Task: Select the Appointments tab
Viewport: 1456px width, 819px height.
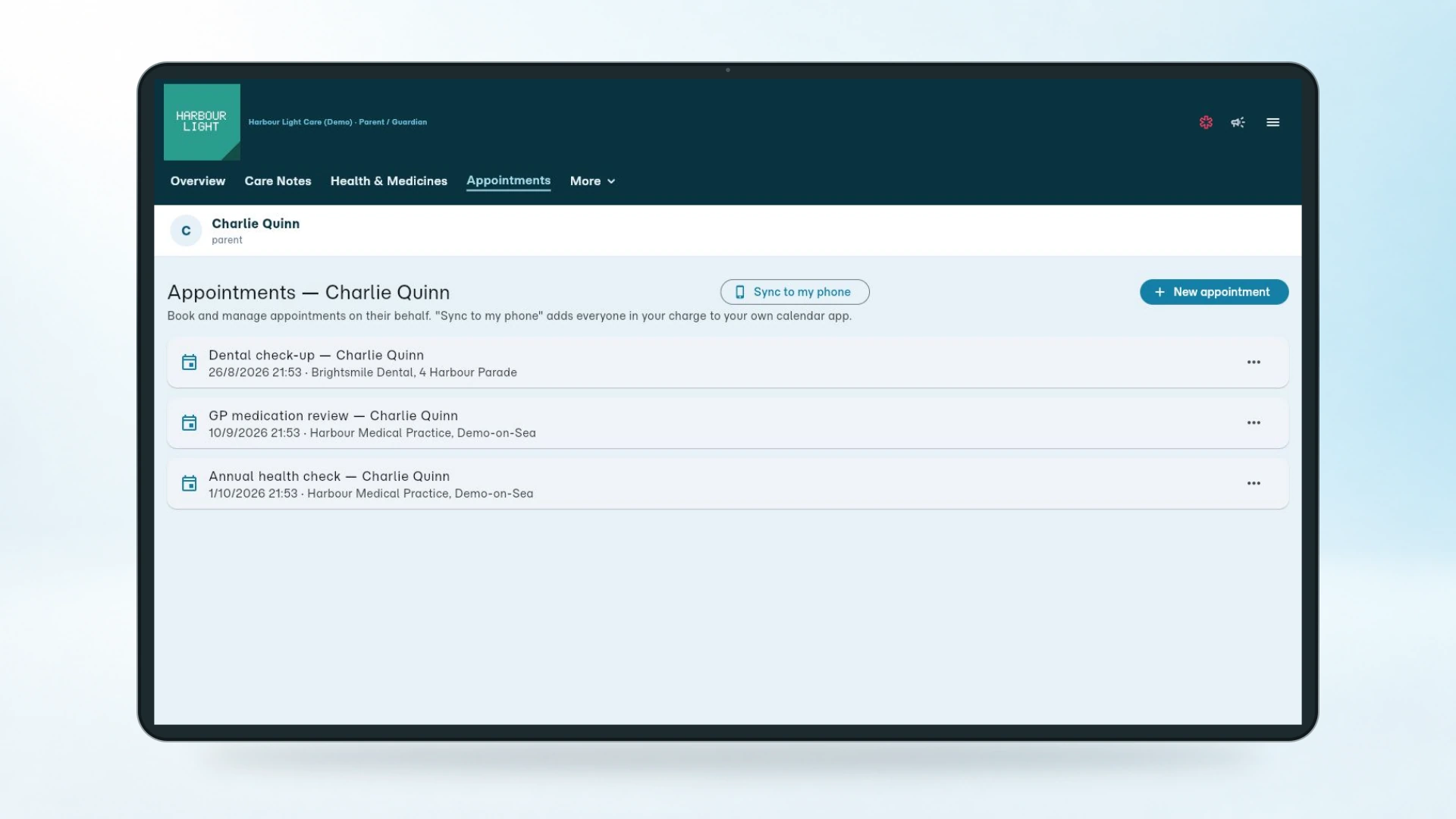Action: pos(508,180)
